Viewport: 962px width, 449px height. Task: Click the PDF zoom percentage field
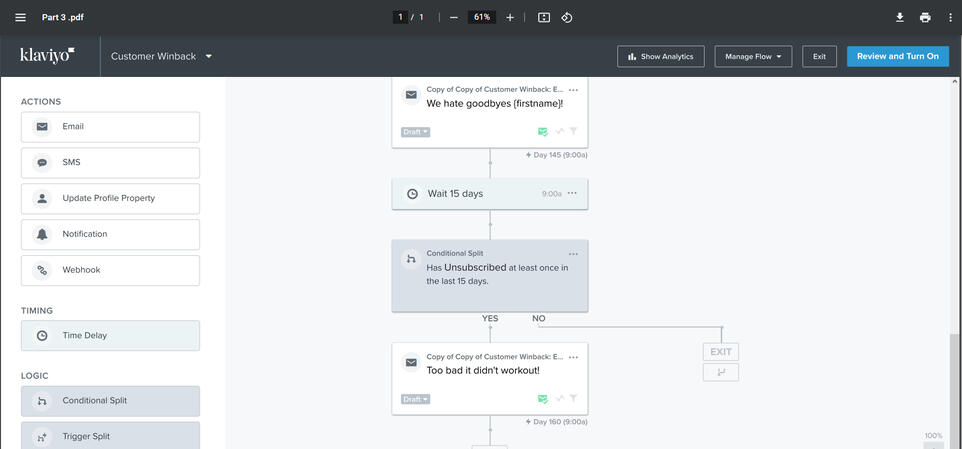[482, 17]
